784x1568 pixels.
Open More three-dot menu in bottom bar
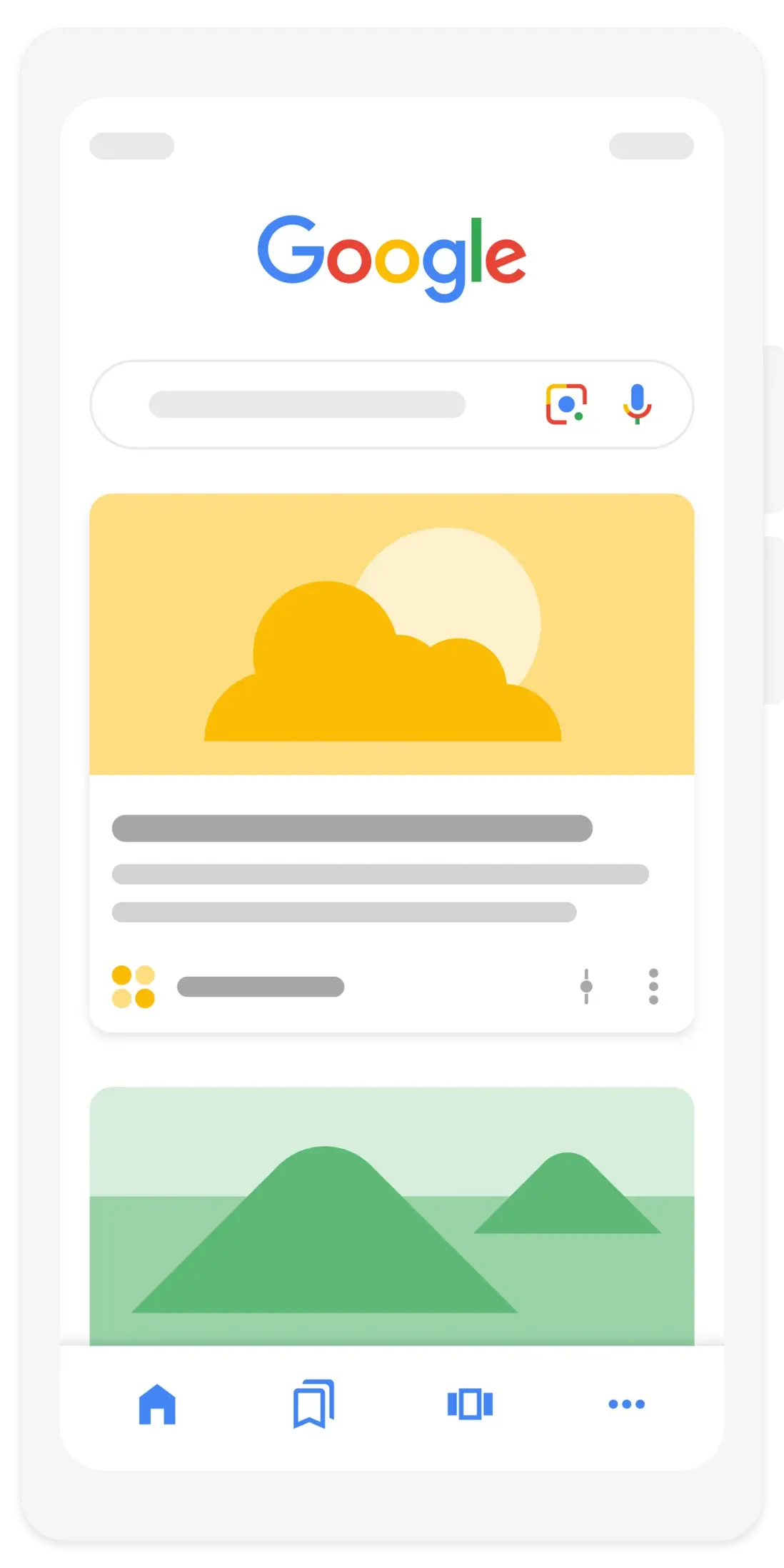626,1404
